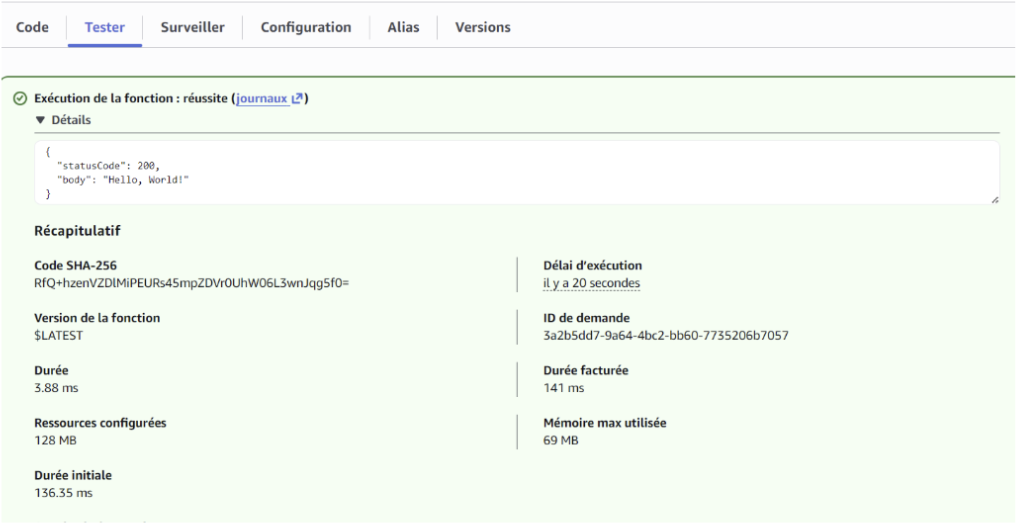Screen dimensions: 1018x532
Task: Click the SHA-256 hash value RfQ+hzen...
Action: pyautogui.click(x=192, y=283)
